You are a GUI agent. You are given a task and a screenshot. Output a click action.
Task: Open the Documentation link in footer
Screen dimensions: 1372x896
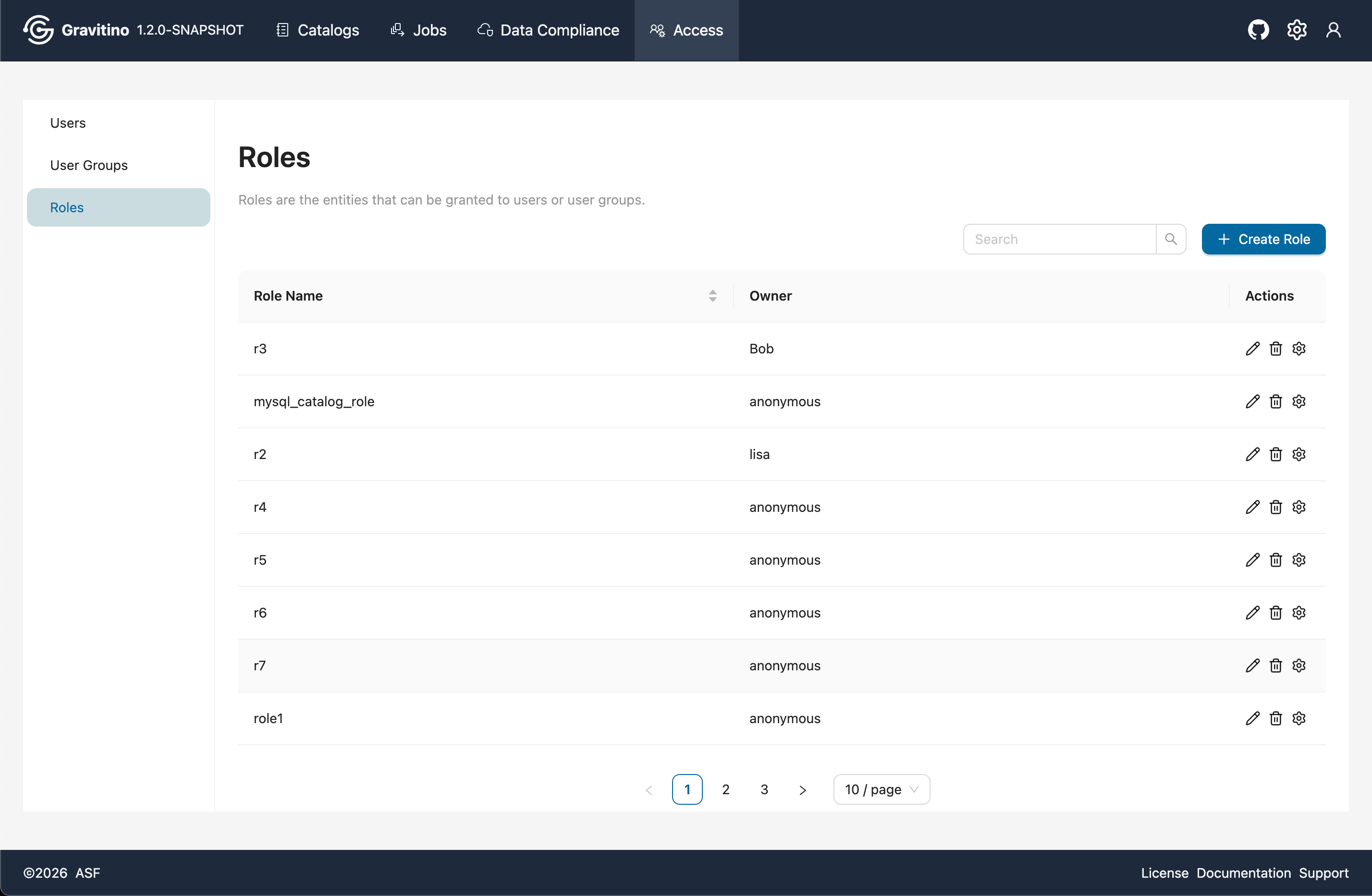1243,872
